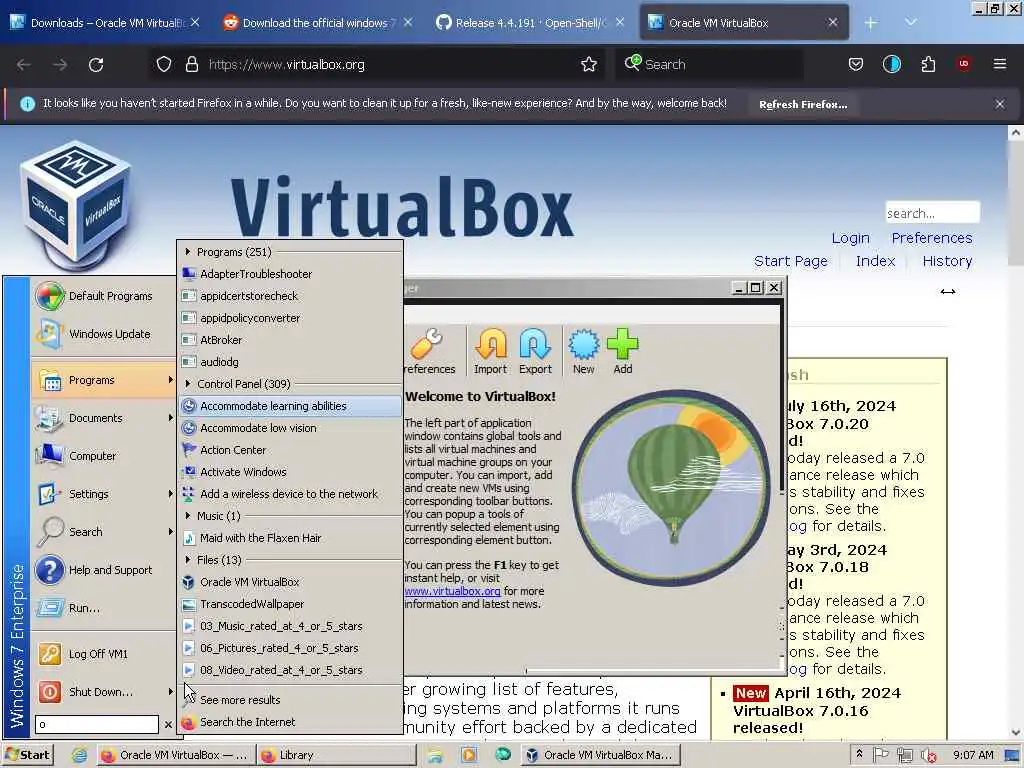Select Accommodate learning abilities result
This screenshot has width=1024, height=768.
tap(290, 406)
